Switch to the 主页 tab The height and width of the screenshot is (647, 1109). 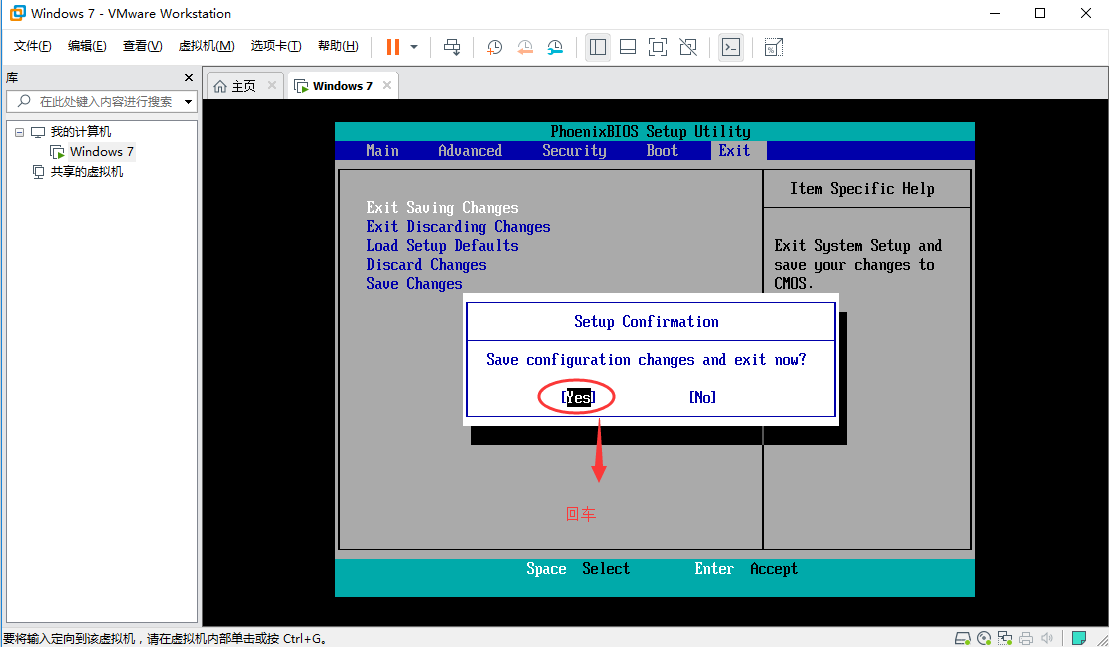point(243,86)
